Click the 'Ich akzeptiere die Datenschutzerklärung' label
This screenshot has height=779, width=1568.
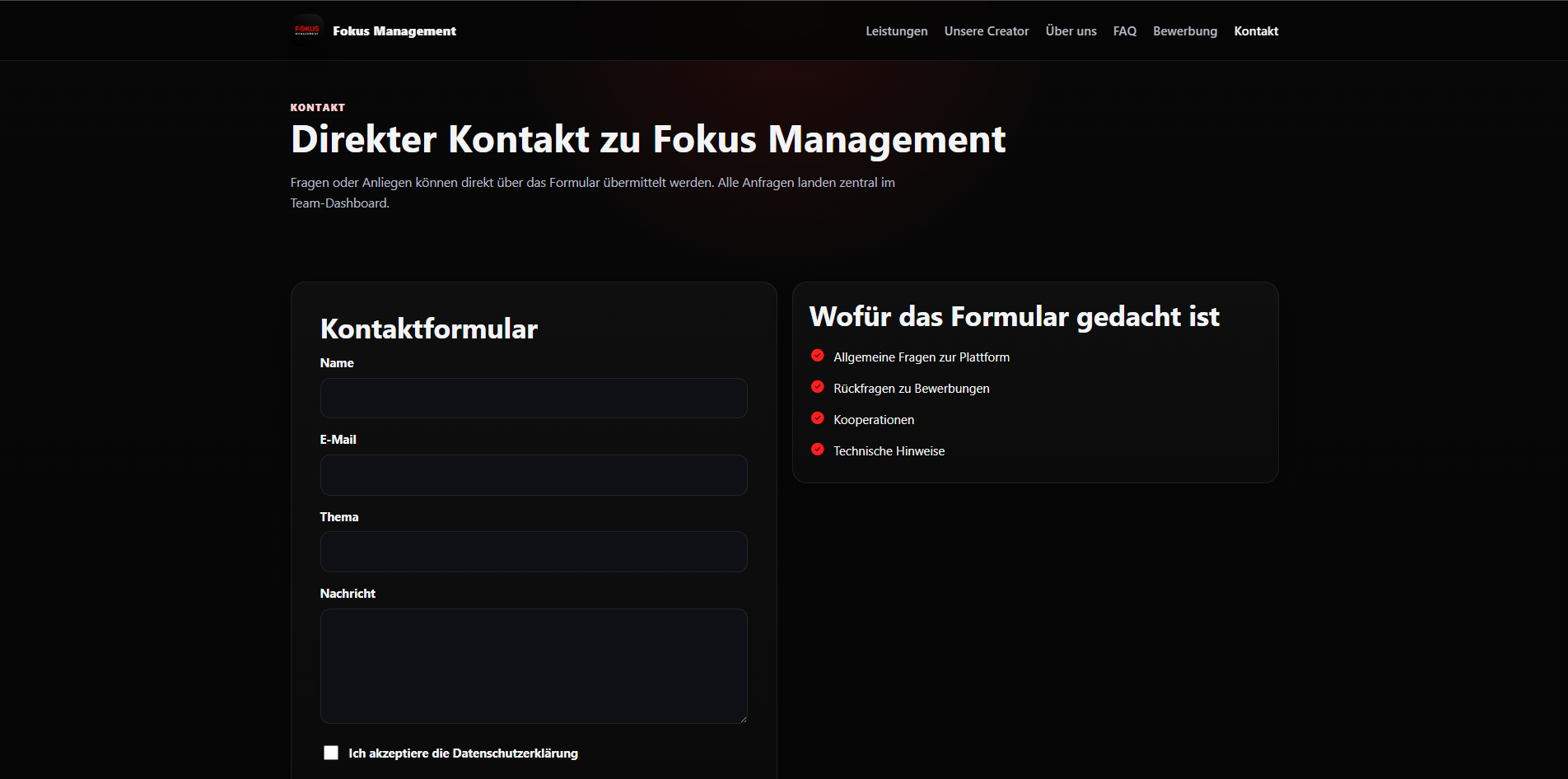[463, 753]
